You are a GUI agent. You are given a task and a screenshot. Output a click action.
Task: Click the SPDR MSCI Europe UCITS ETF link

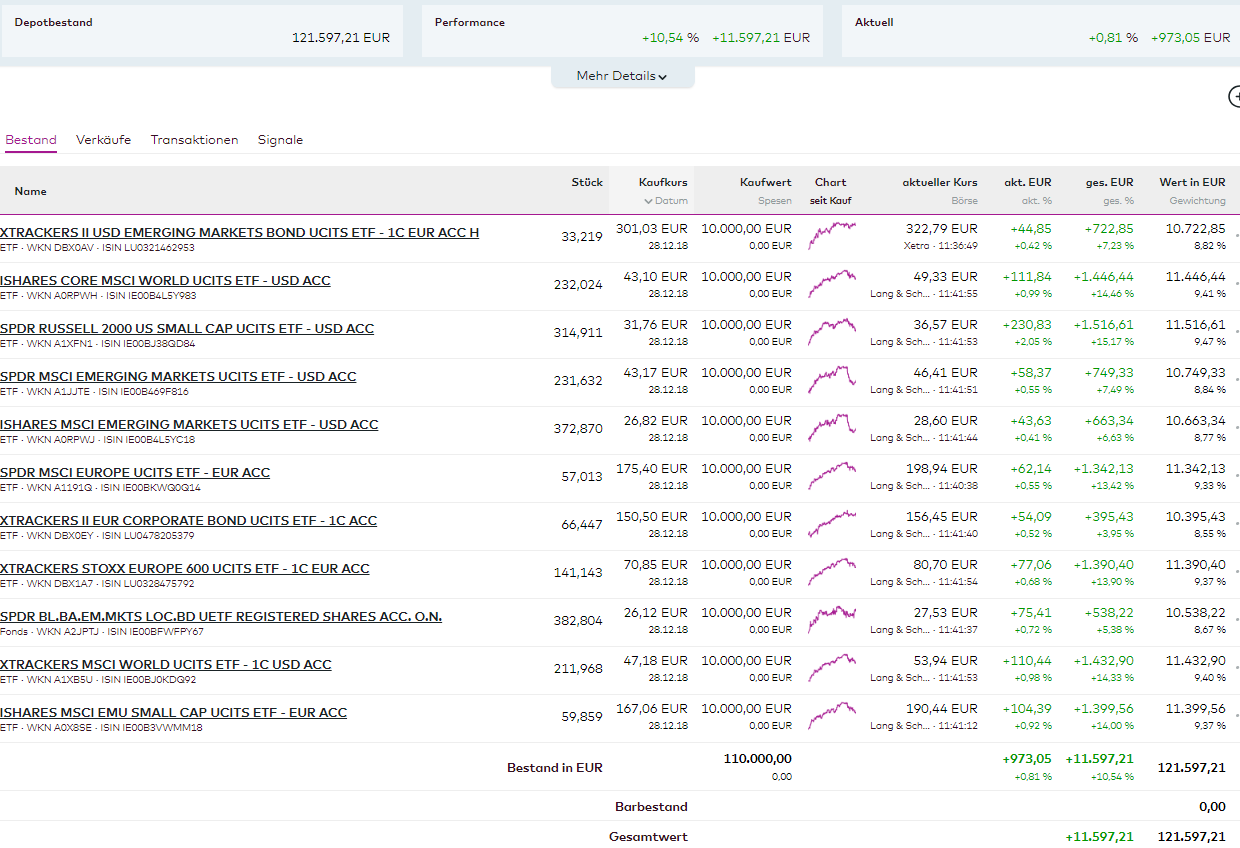[x=135, y=472]
